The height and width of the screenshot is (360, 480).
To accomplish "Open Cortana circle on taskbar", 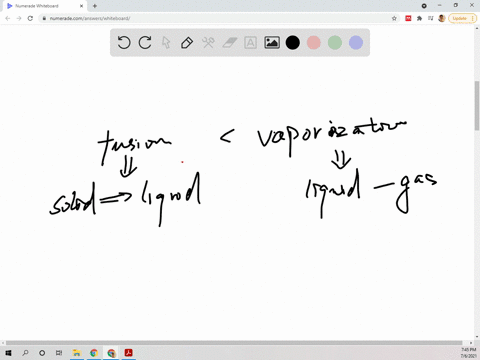I will tap(42, 353).
